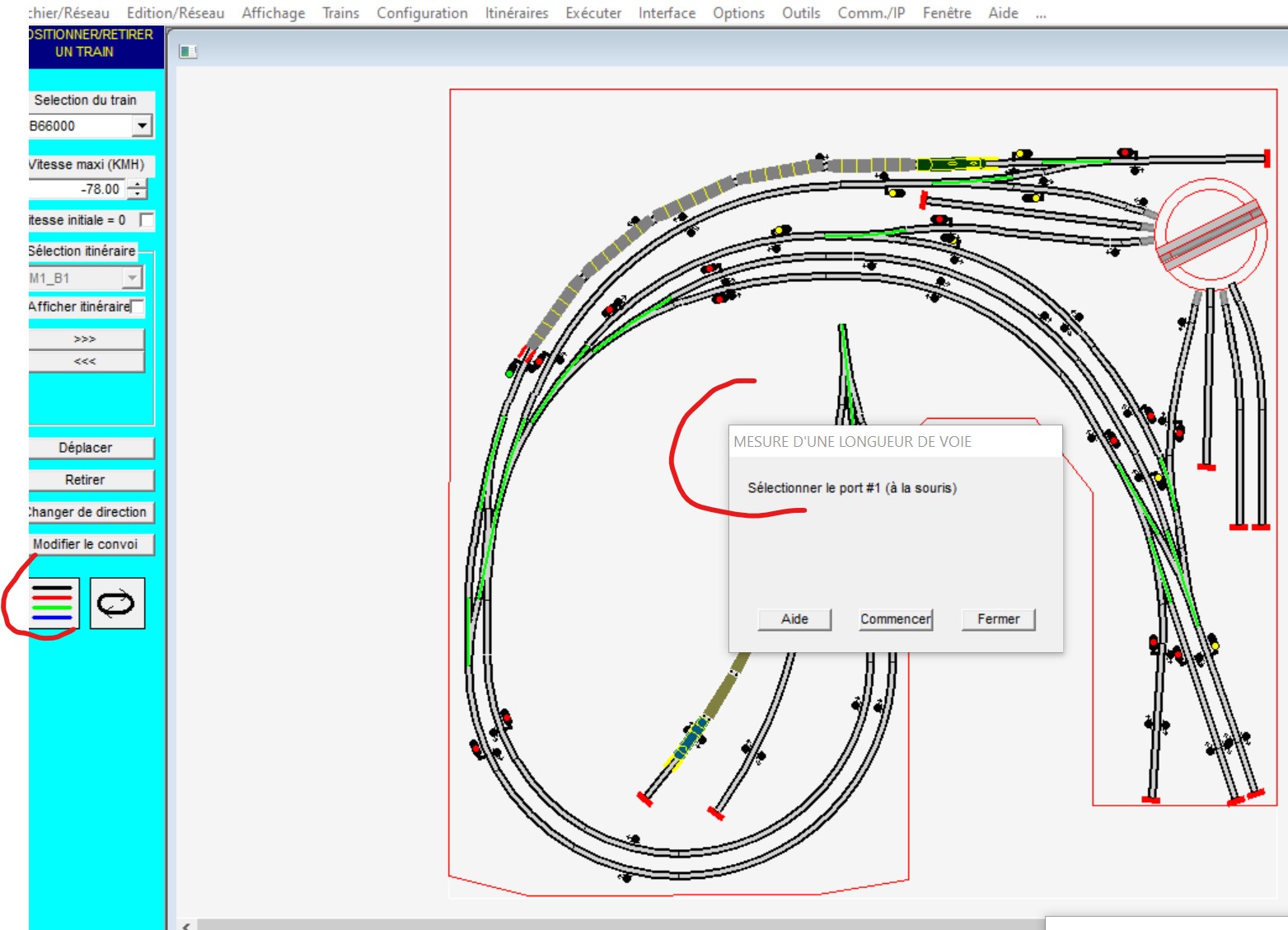Click the Retirer button
1288x930 pixels.
click(91, 480)
